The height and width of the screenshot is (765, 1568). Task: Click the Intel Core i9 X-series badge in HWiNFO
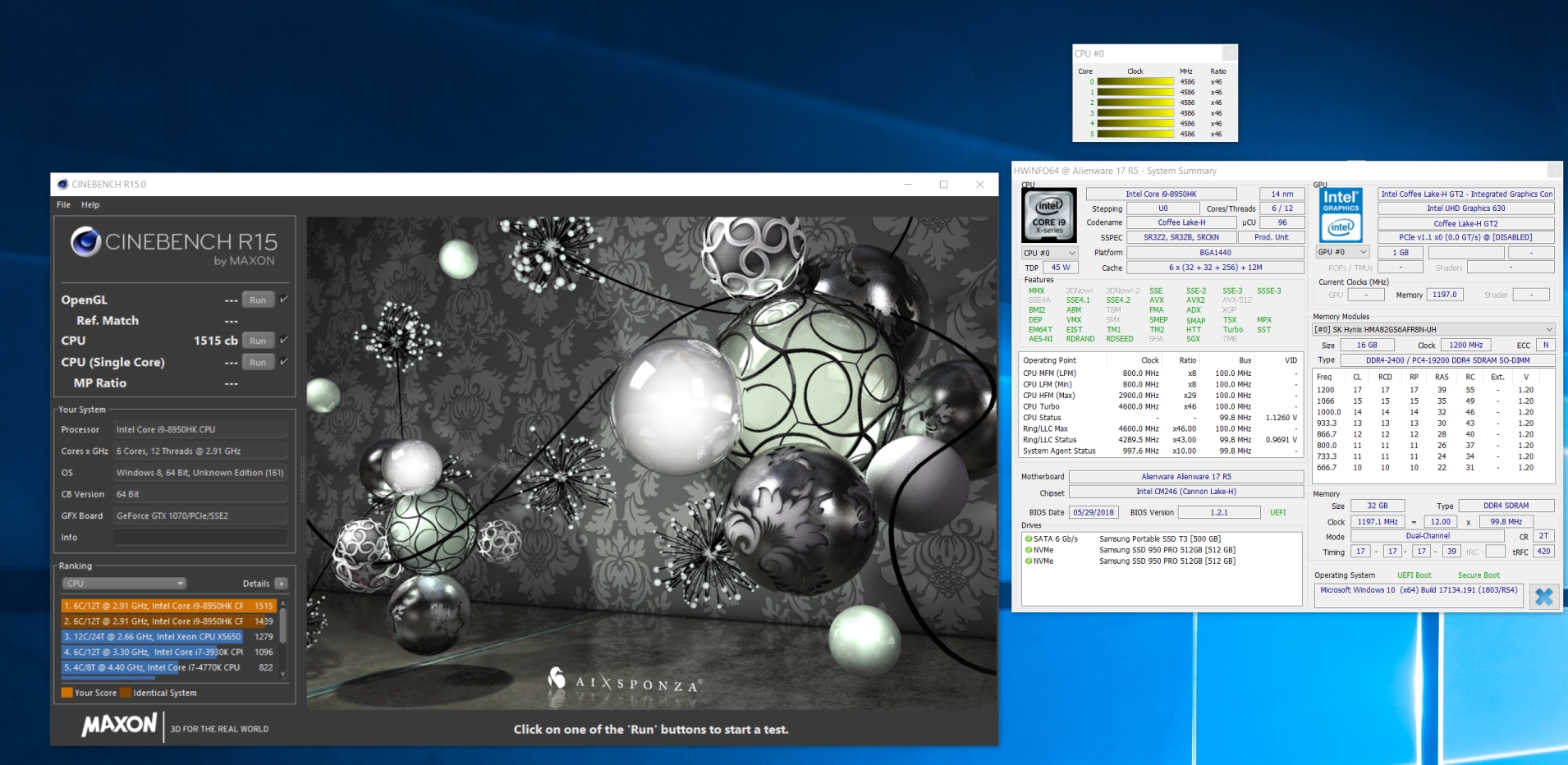pos(1048,216)
